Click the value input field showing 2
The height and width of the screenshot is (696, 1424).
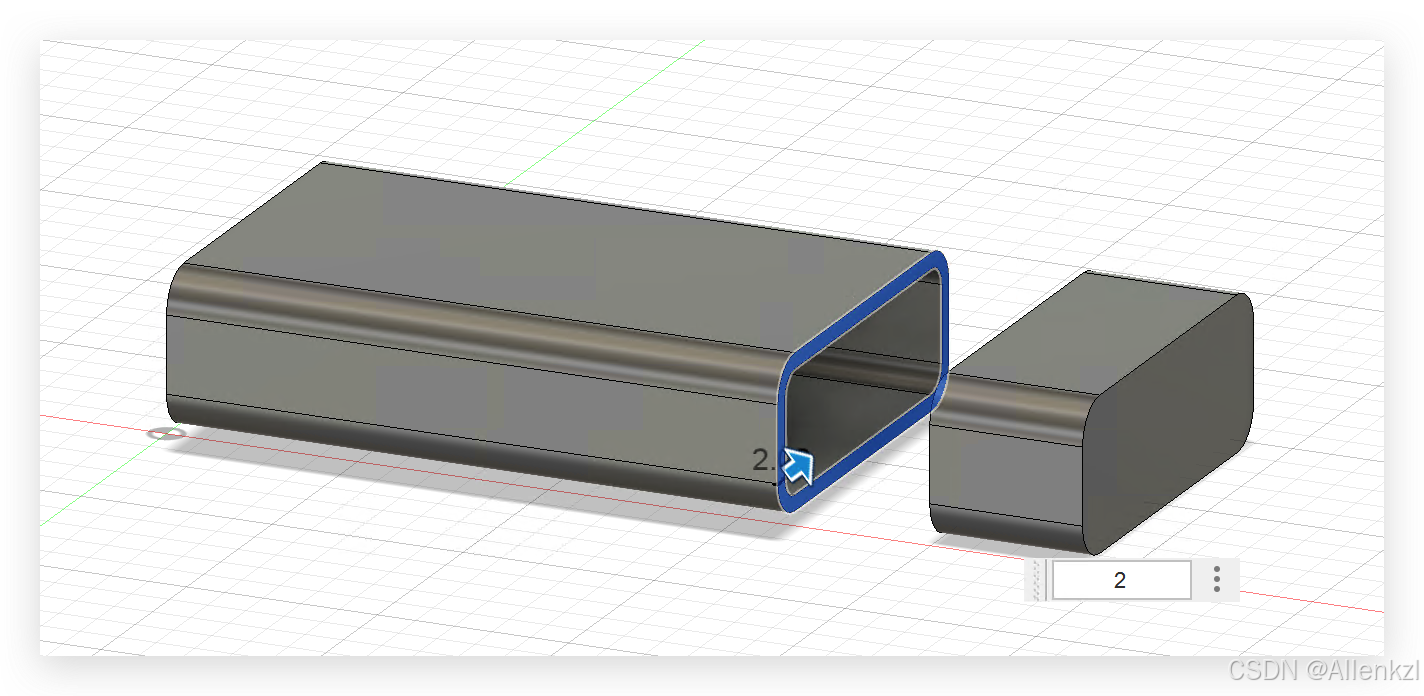click(x=1121, y=580)
